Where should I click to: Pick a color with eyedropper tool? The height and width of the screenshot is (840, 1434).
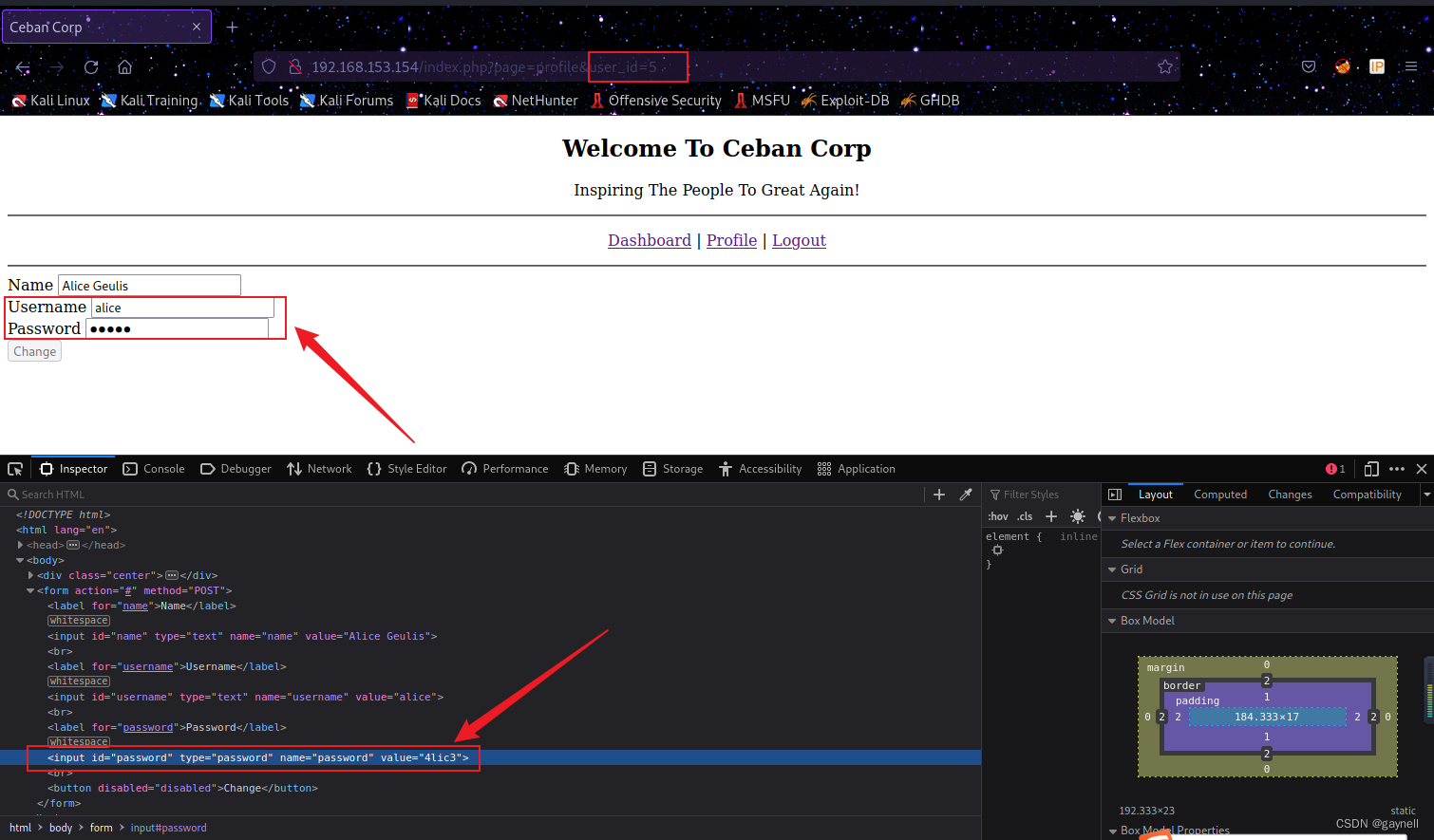(x=966, y=495)
